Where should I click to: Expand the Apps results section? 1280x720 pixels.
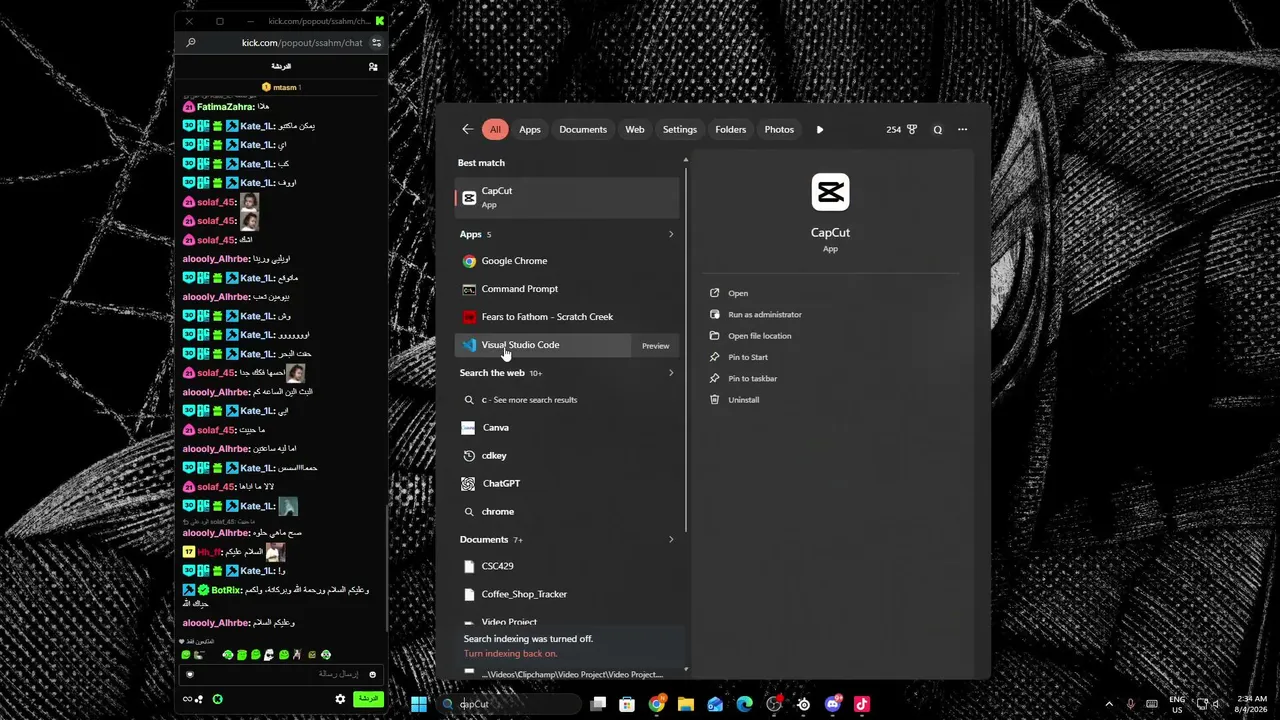(671, 234)
